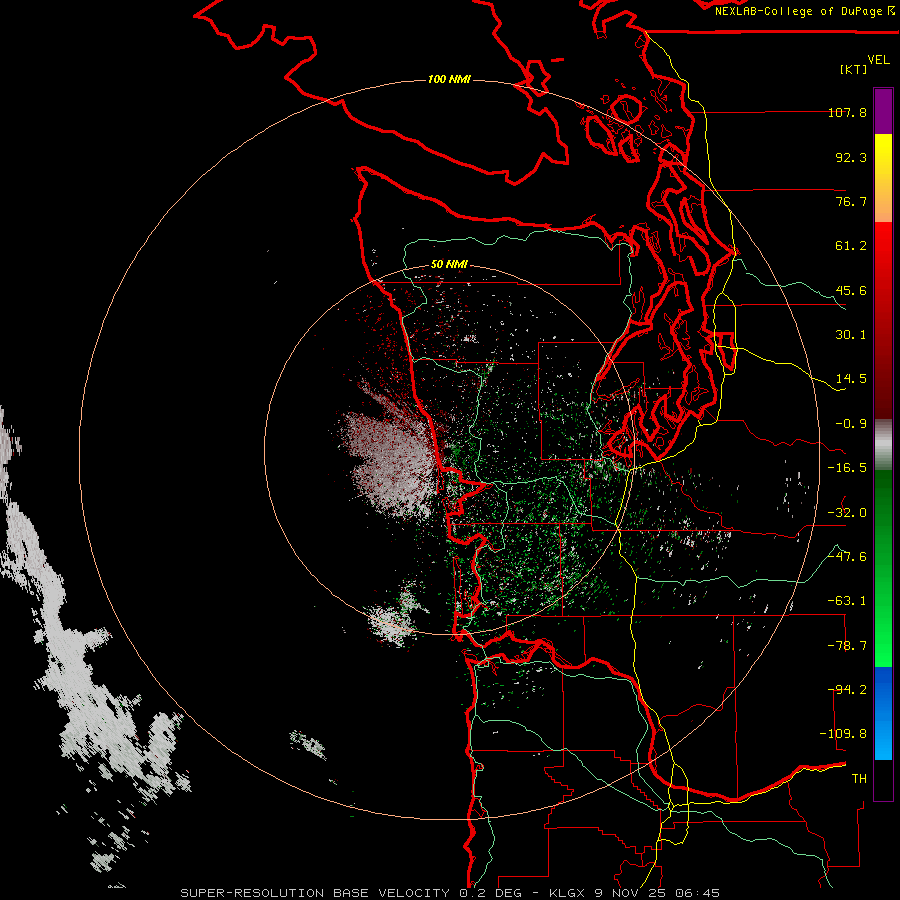Click the 50 NMI range ring label
This screenshot has width=900, height=900.
[449, 265]
